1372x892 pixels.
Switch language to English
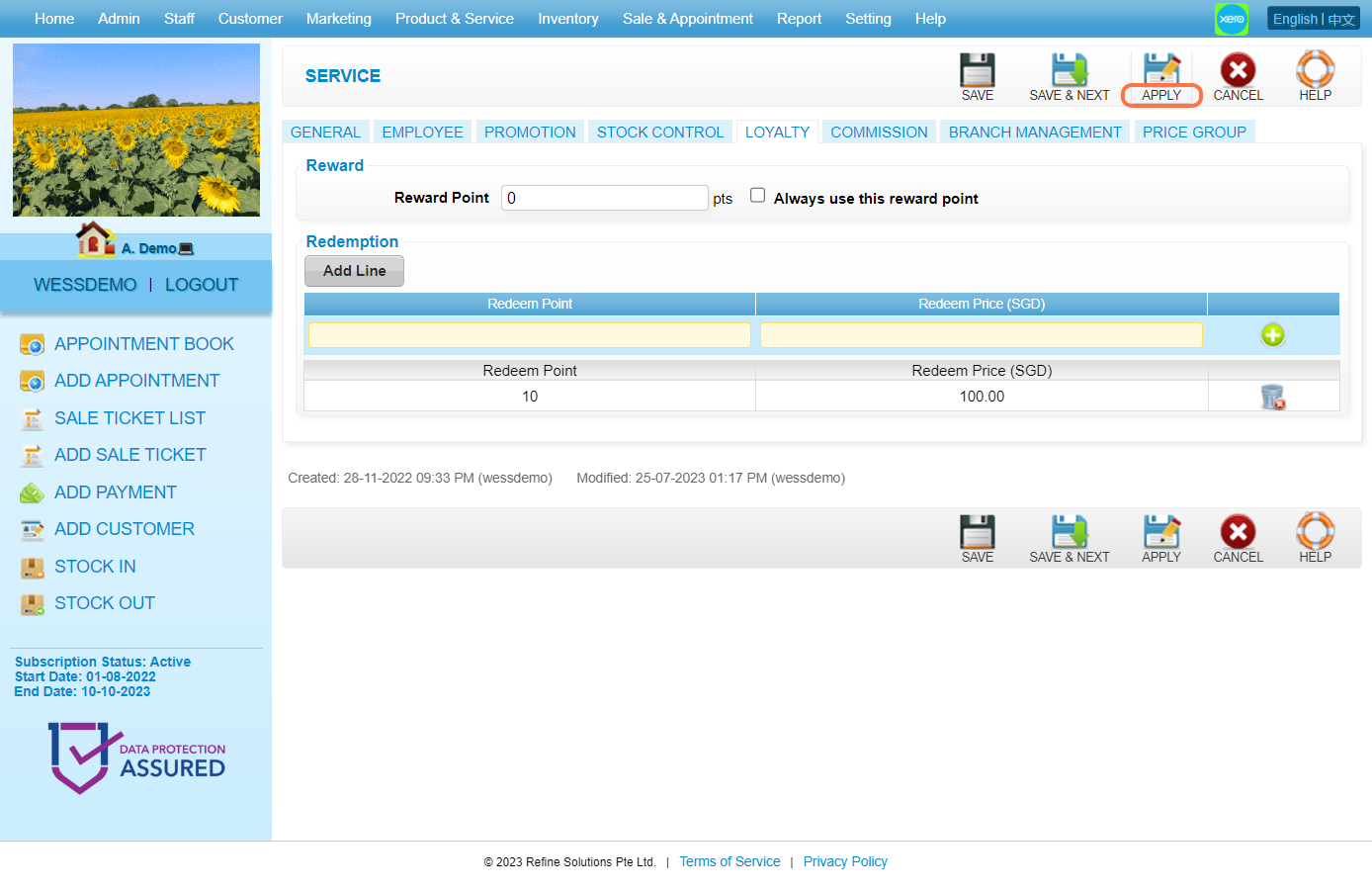(x=1295, y=19)
